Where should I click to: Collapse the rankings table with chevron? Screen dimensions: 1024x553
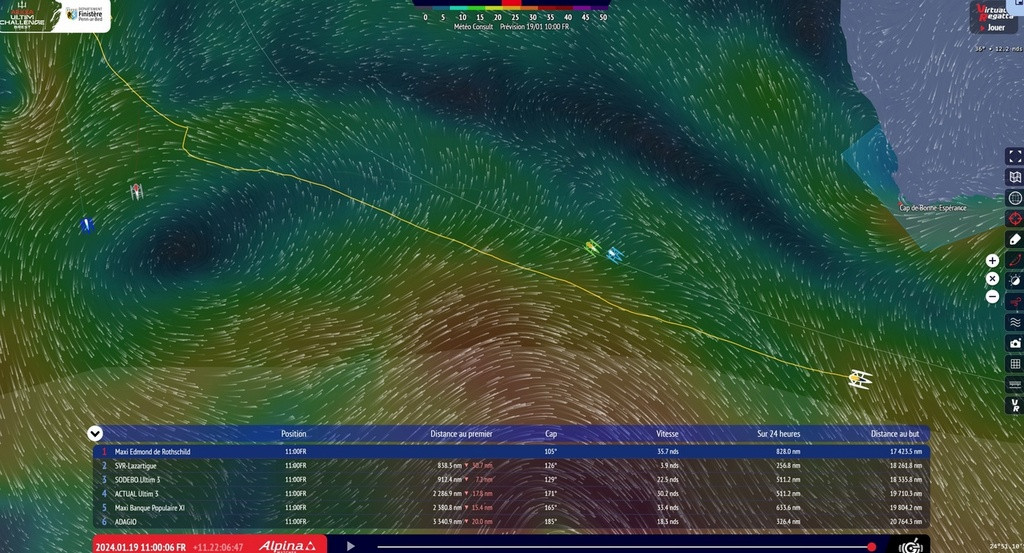tap(95, 434)
